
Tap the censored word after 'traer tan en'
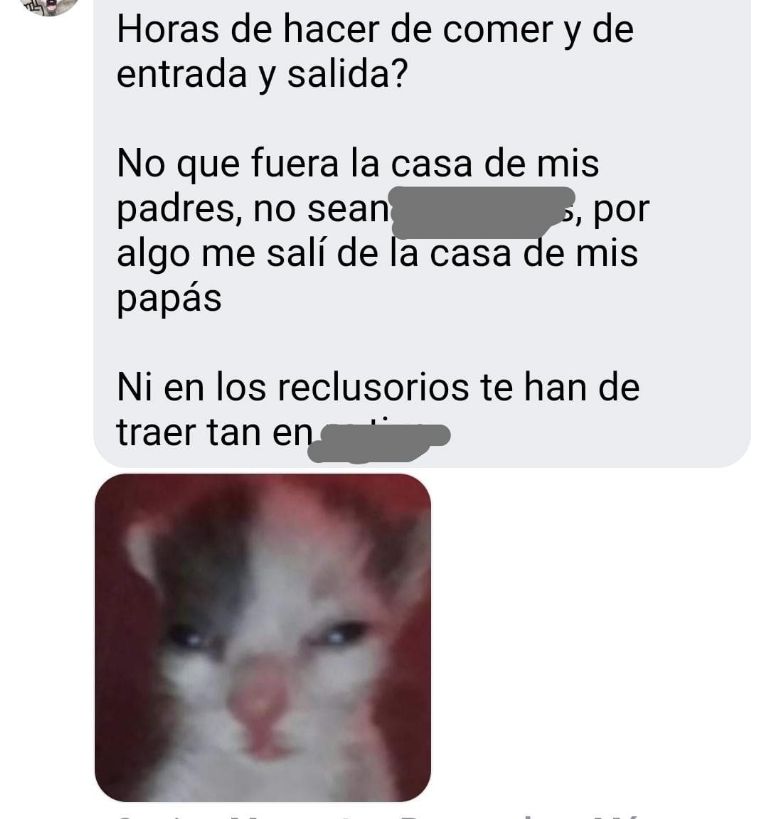click(x=379, y=443)
